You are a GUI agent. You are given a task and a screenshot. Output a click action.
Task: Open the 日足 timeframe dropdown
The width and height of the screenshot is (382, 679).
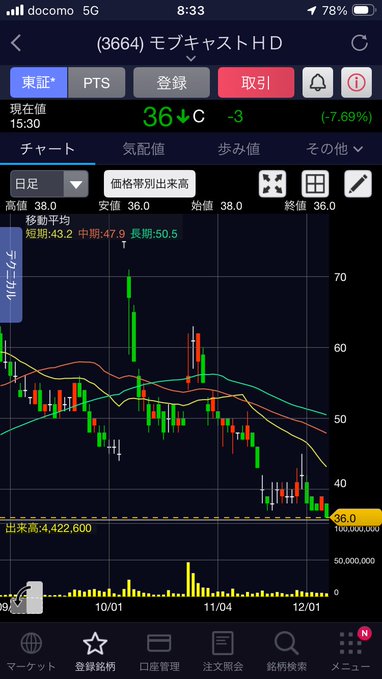pos(49,184)
